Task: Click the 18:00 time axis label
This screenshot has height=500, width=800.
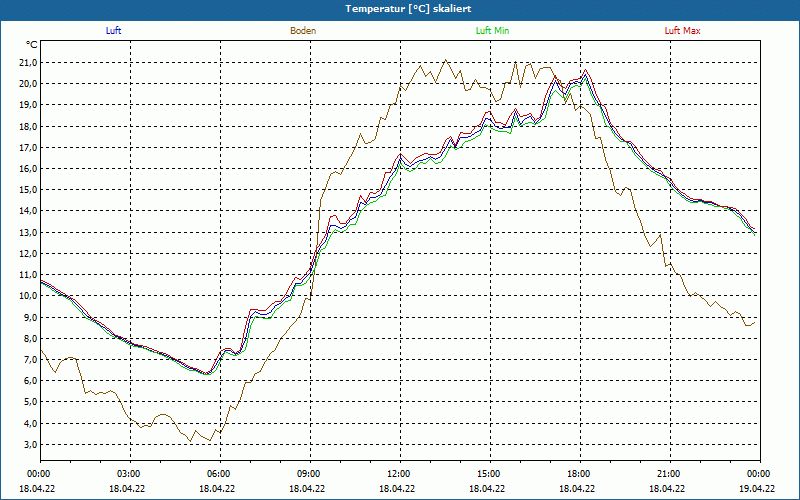Action: pyautogui.click(x=581, y=474)
